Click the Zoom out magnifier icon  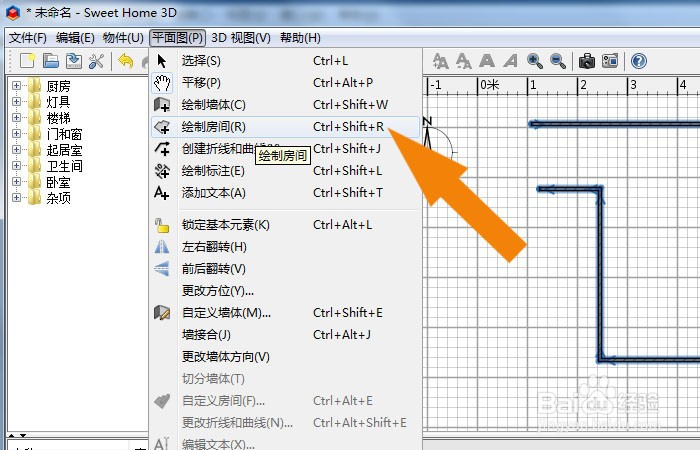tap(558, 61)
